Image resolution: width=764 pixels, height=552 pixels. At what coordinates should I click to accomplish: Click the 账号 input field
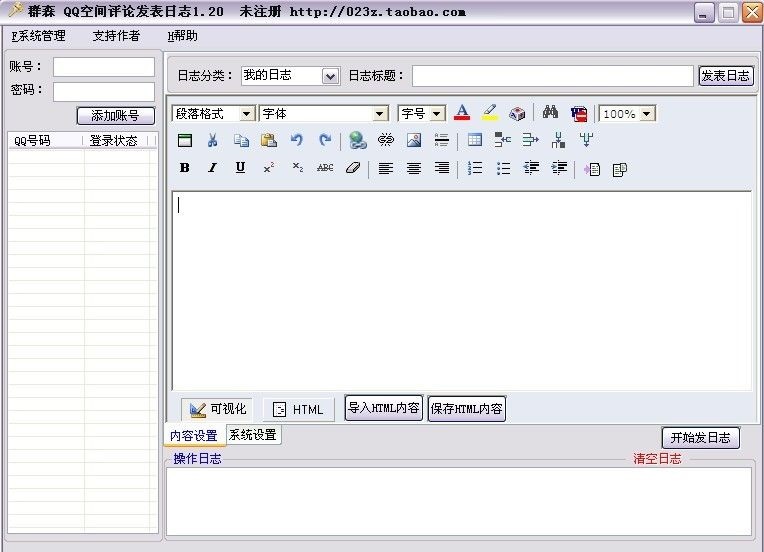click(x=104, y=67)
